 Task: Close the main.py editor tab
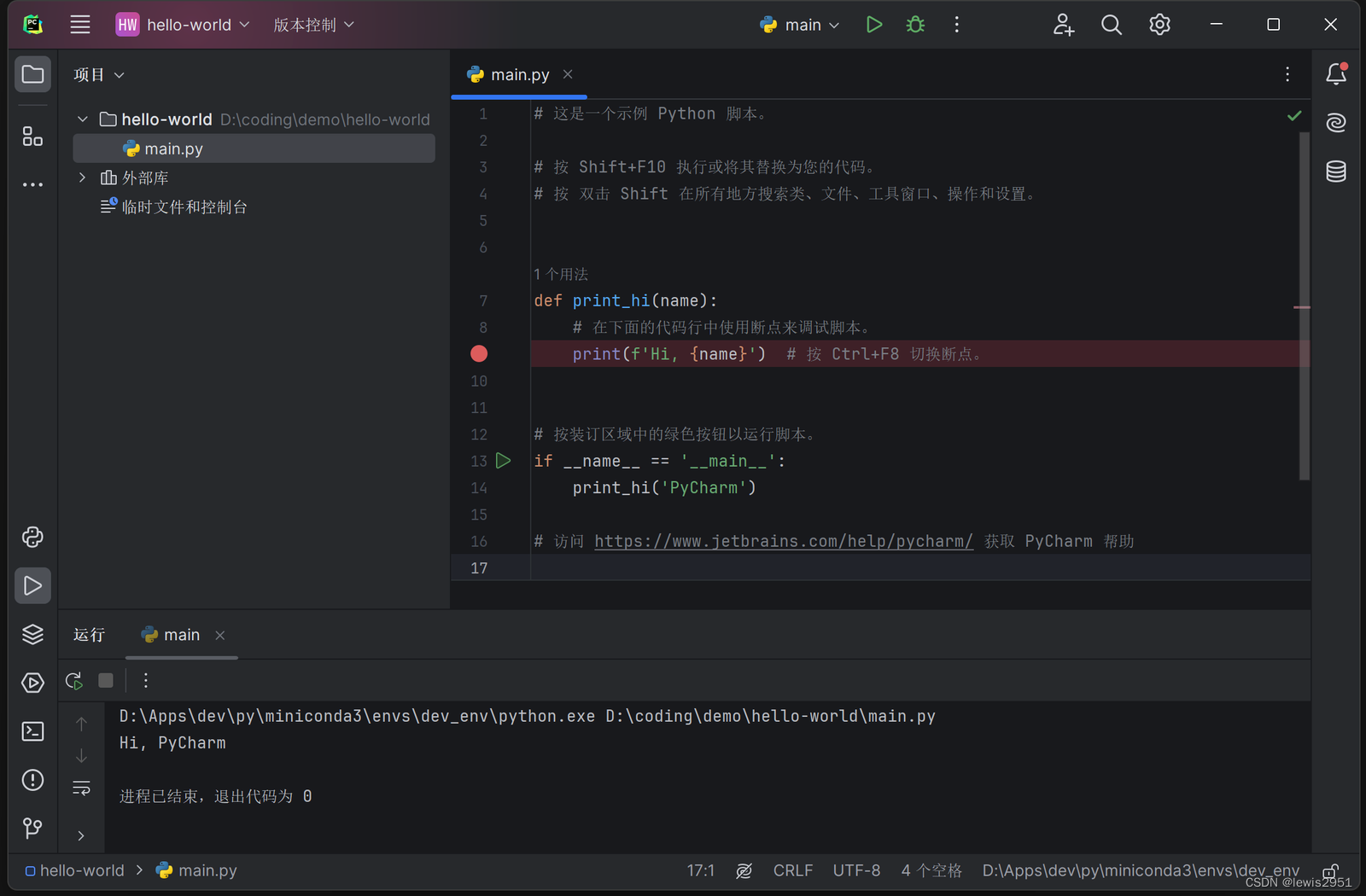568,75
